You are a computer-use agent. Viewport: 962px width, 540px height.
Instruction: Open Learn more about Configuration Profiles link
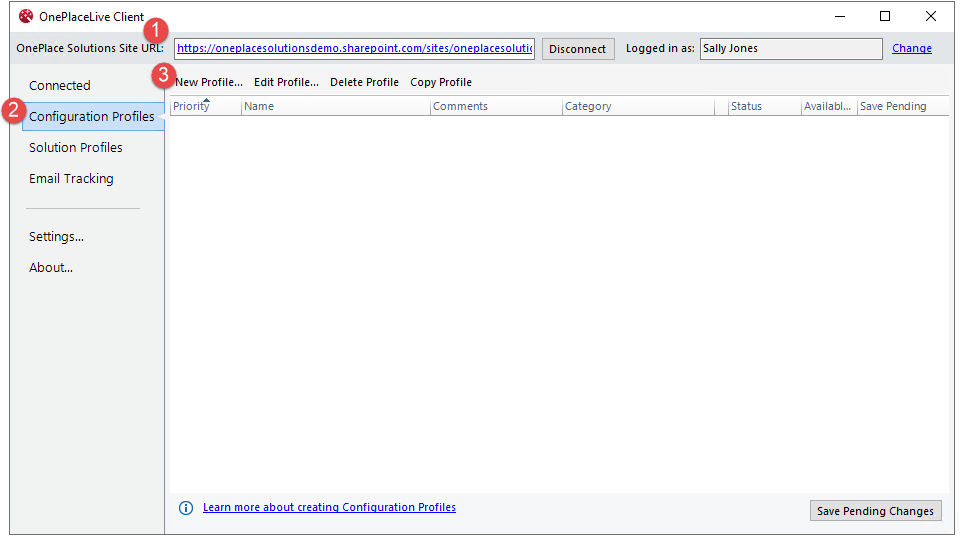coord(329,508)
